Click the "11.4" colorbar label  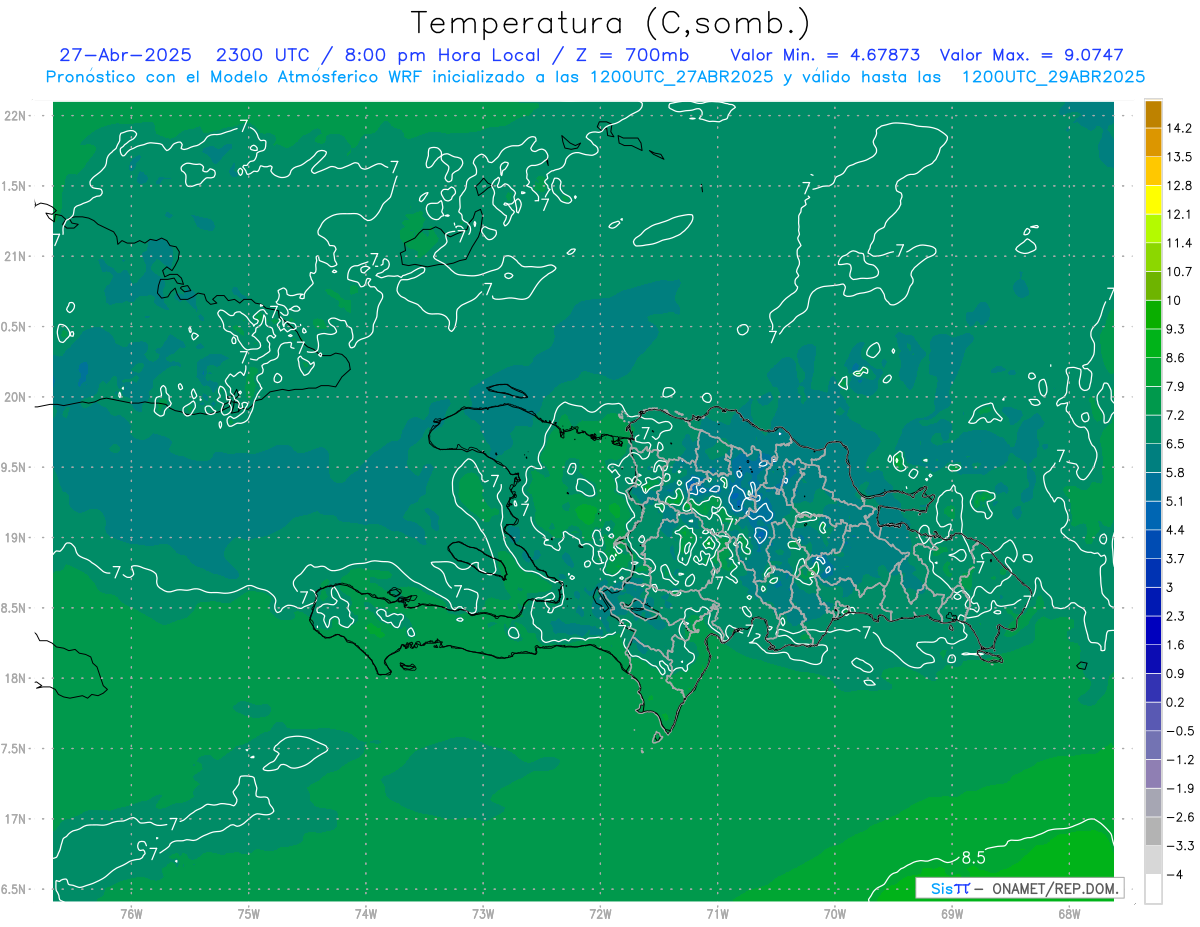[x=1180, y=243]
